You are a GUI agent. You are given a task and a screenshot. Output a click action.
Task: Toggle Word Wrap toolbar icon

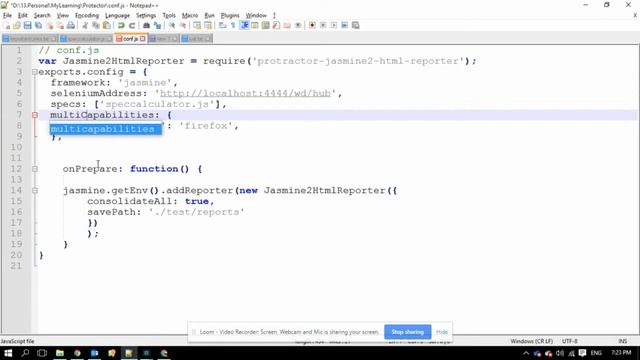click(222, 25)
